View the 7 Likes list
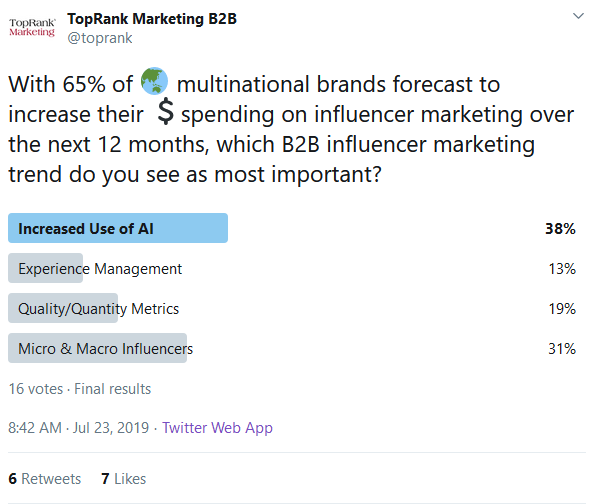The width and height of the screenshot is (593, 504). (x=124, y=478)
